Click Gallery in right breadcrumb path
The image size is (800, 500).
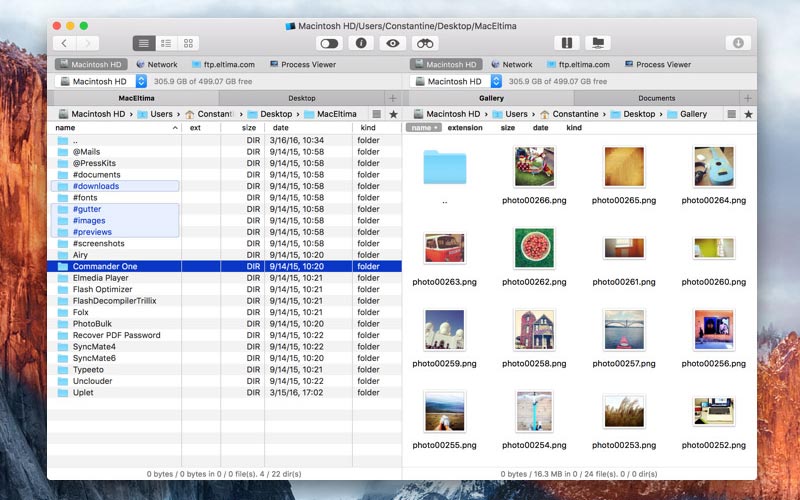[687, 114]
